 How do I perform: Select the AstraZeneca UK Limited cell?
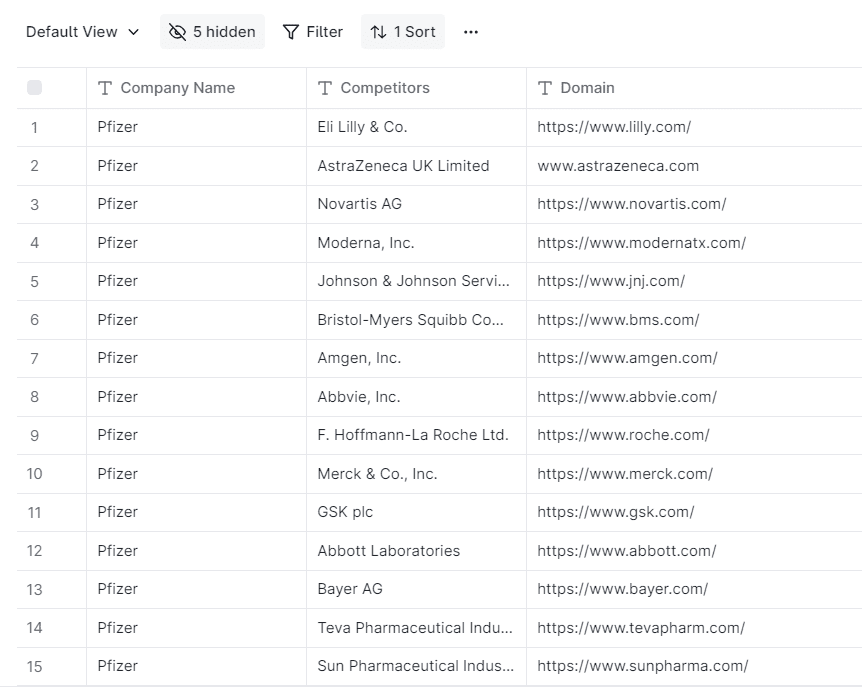[416, 166]
